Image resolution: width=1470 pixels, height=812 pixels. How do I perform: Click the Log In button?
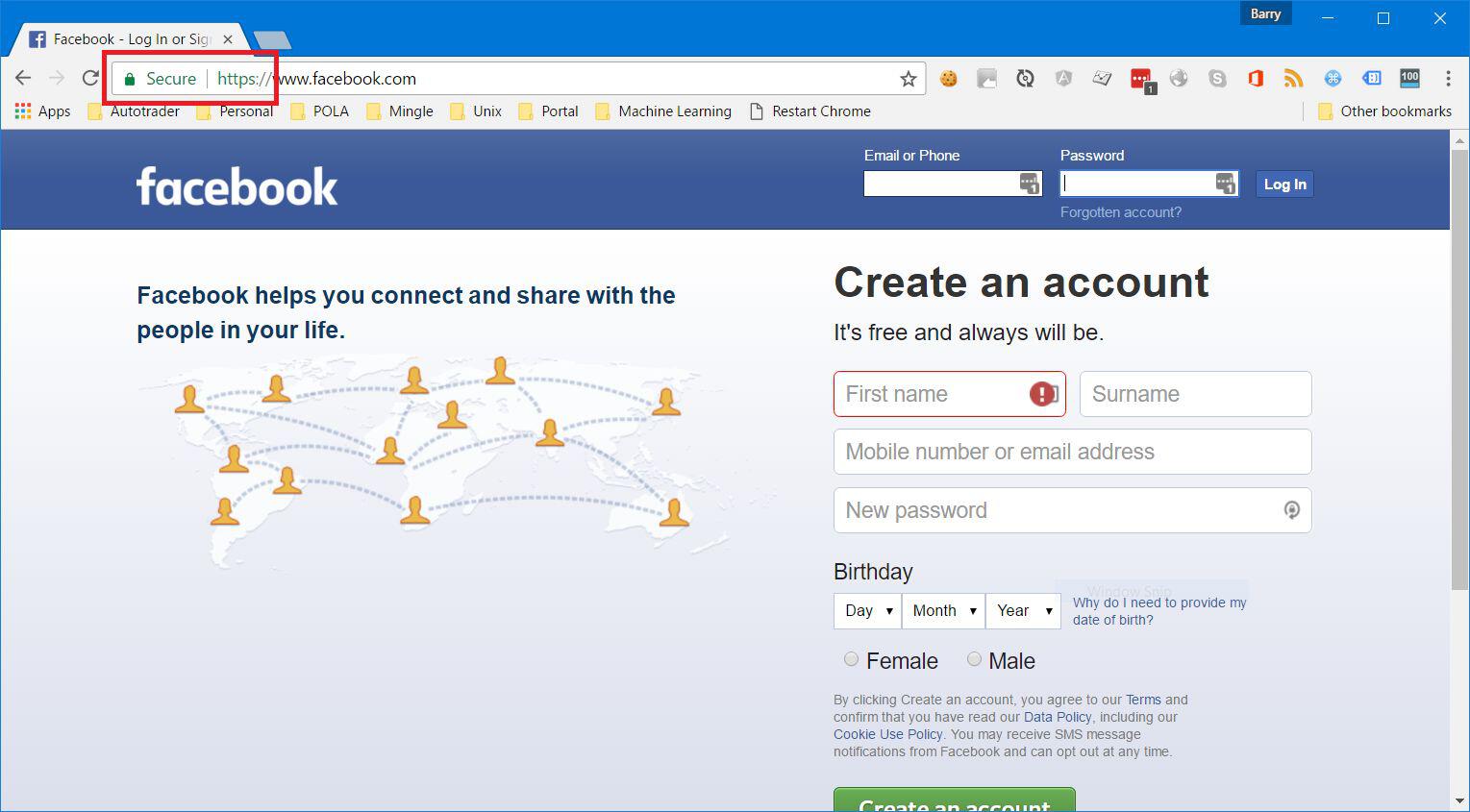1284,184
